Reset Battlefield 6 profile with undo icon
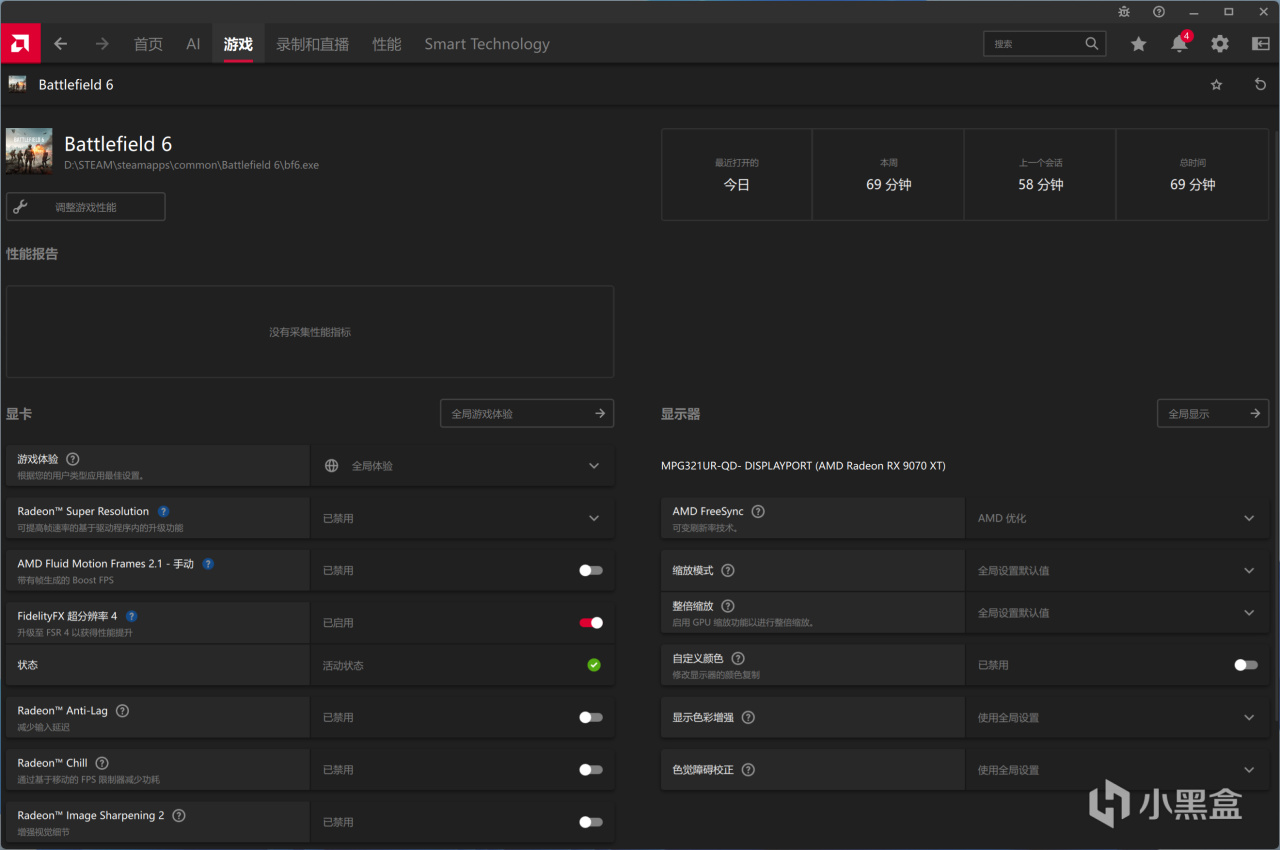The image size is (1280, 850). tap(1260, 85)
